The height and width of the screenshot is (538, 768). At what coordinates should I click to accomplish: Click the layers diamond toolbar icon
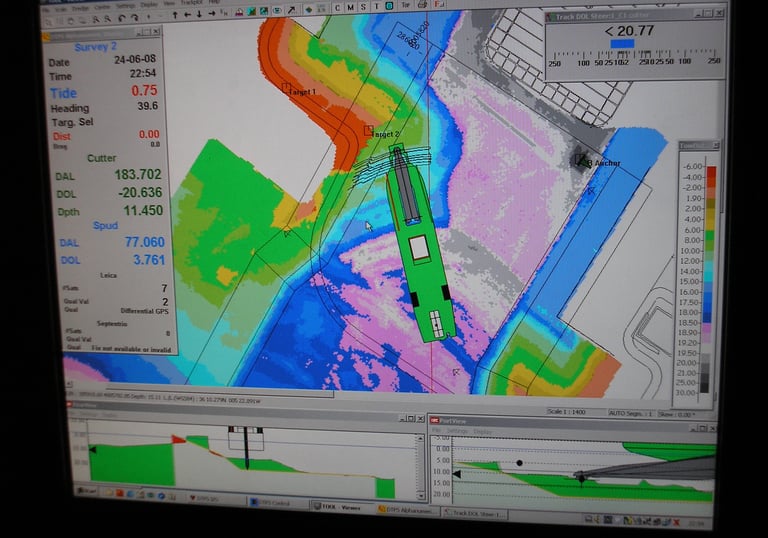point(309,9)
